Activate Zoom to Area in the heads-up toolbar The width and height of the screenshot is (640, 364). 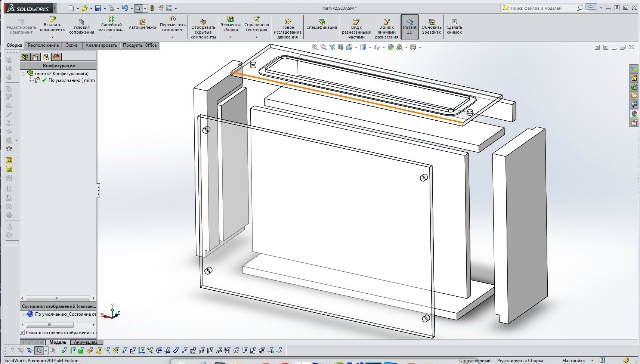coord(323,47)
